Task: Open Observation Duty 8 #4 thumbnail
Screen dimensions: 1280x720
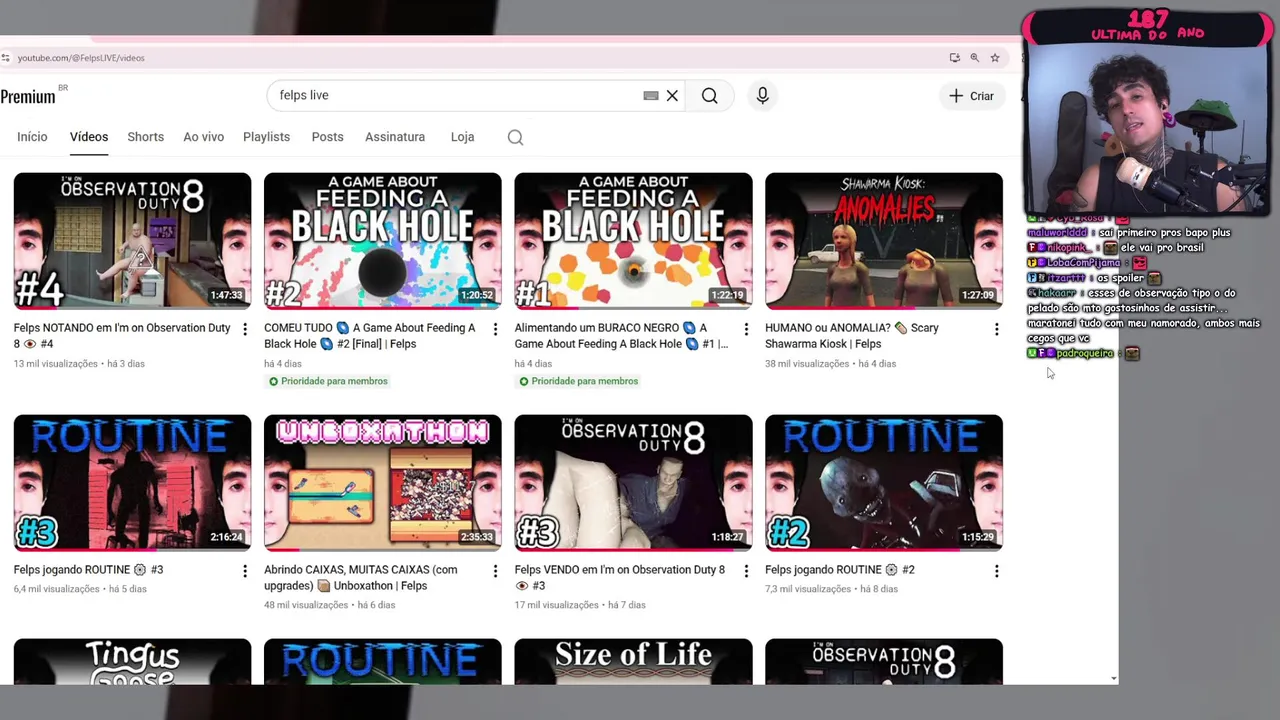Action: 132,240
